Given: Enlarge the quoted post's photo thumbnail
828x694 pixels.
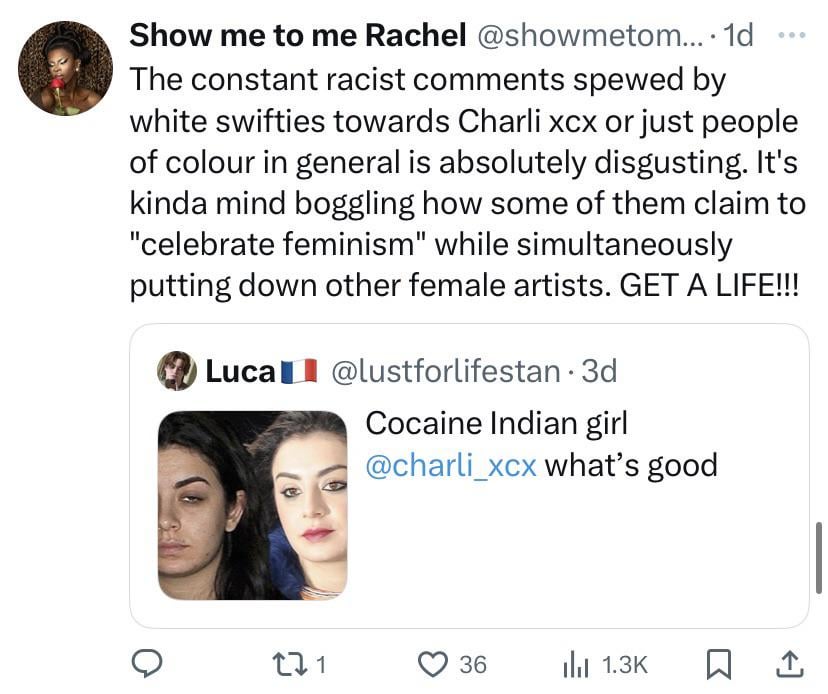Looking at the screenshot, I should click(252, 506).
